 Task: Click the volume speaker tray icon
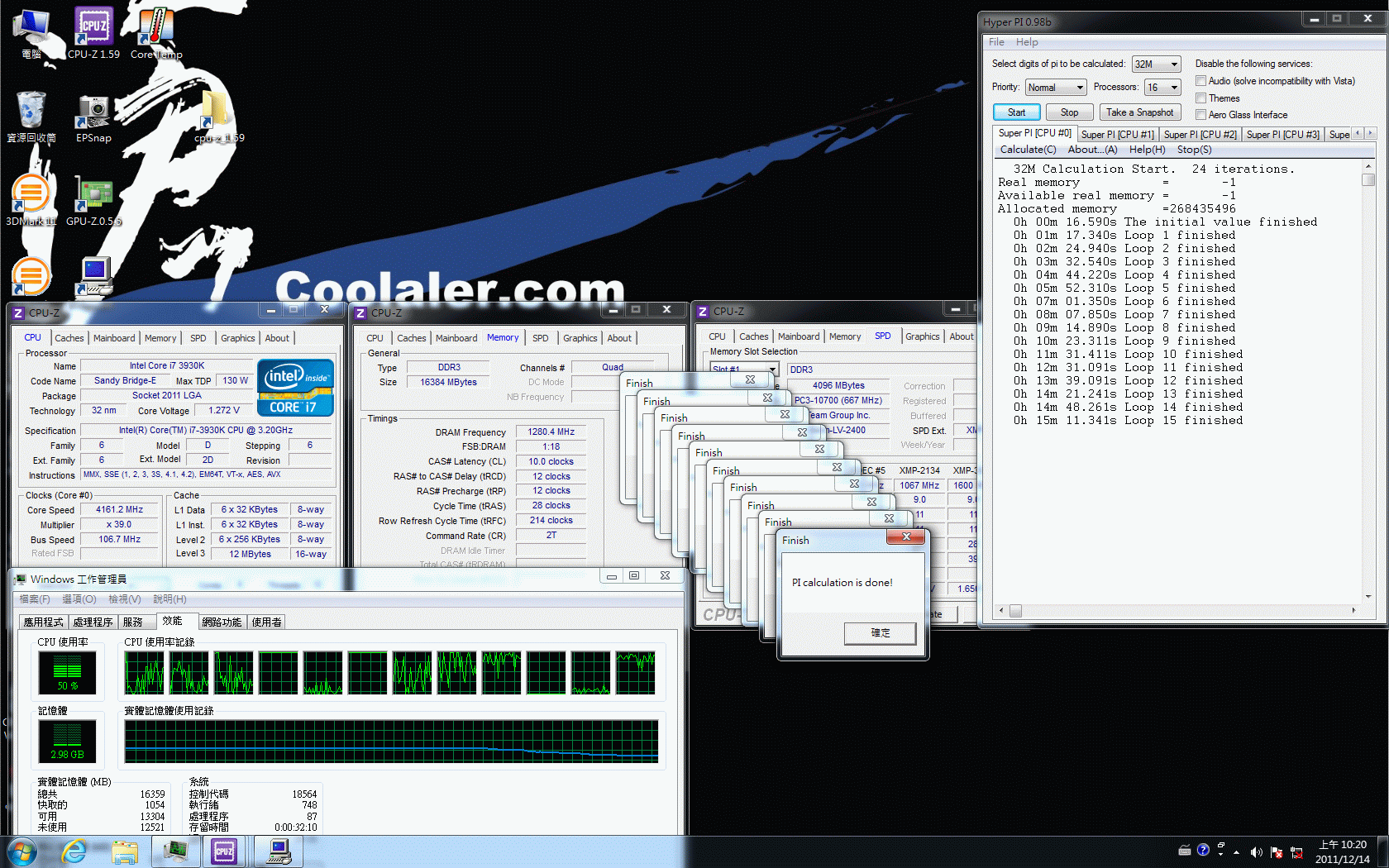1256,852
